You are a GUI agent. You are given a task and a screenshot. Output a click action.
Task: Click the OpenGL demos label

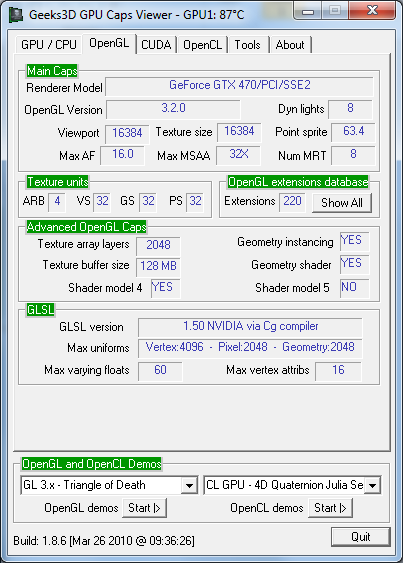click(81, 508)
